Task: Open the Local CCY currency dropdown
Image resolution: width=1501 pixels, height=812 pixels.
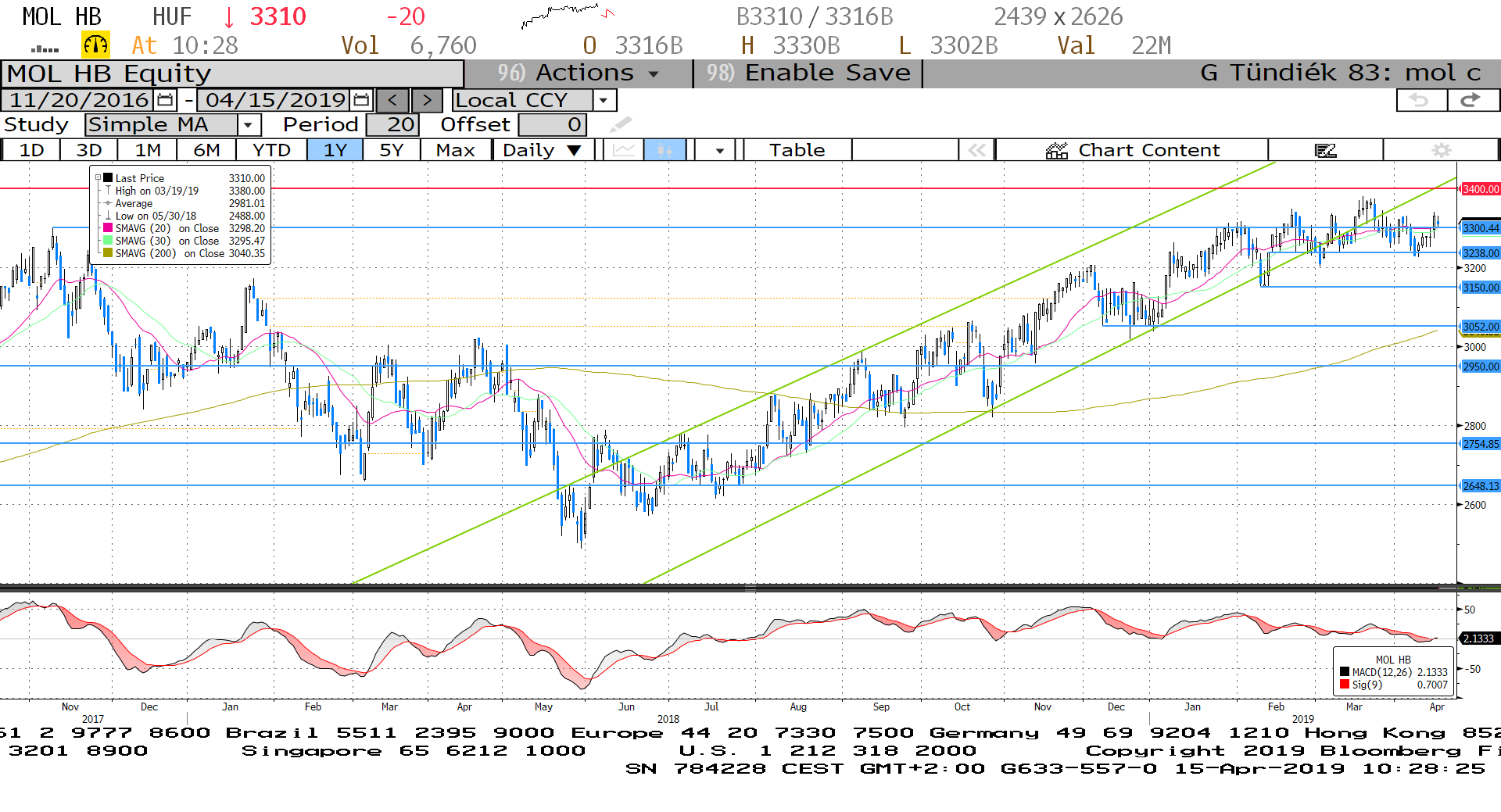Action: (603, 100)
